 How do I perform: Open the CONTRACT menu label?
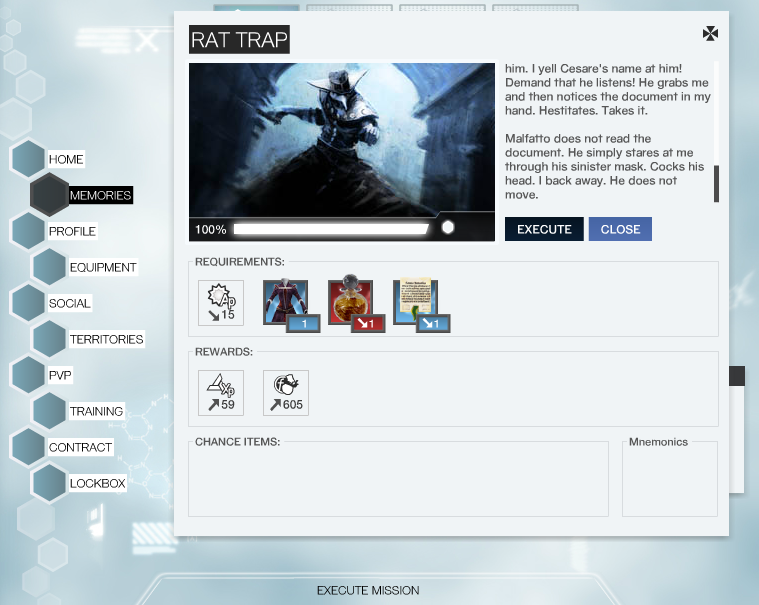(x=80, y=448)
